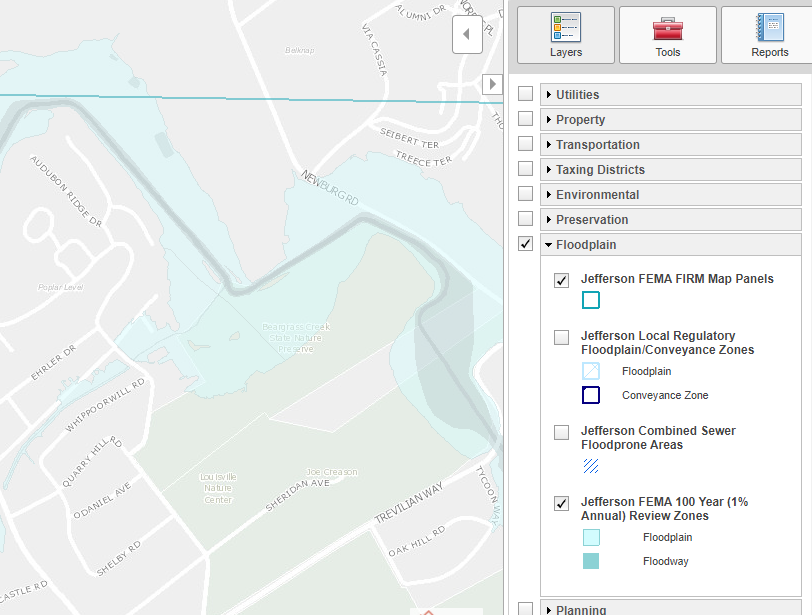Expand the Utilities layer group

(549, 95)
